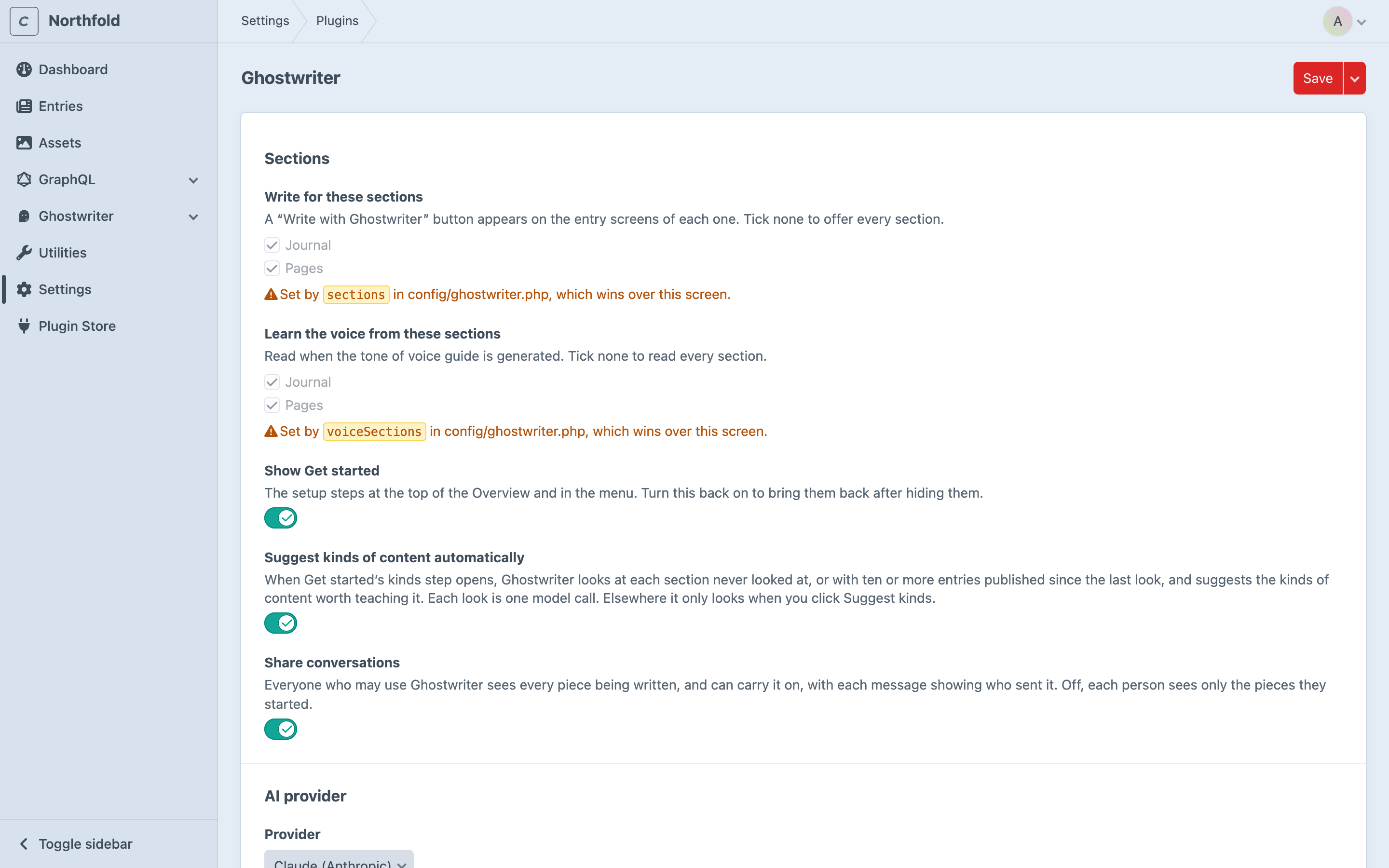Click the Settings gear icon
The image size is (1389, 868).
coord(24,289)
